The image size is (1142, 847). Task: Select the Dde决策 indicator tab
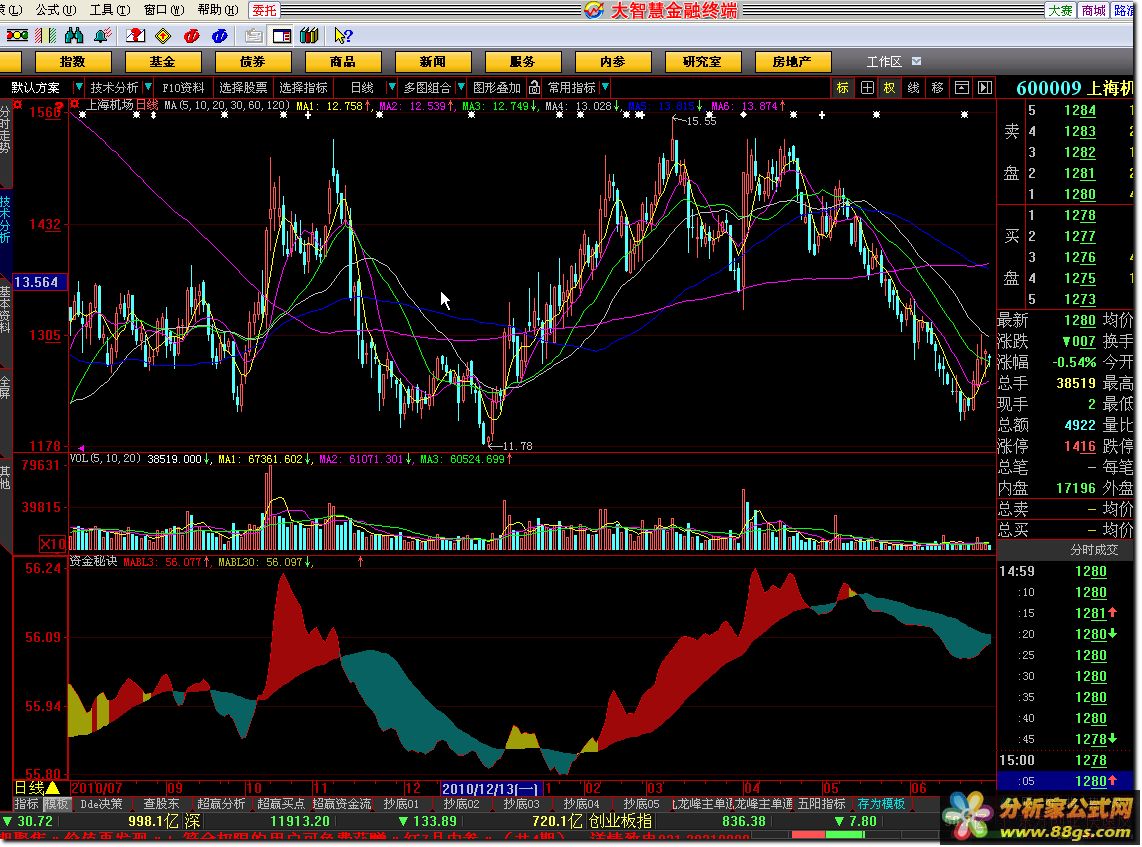pos(101,803)
